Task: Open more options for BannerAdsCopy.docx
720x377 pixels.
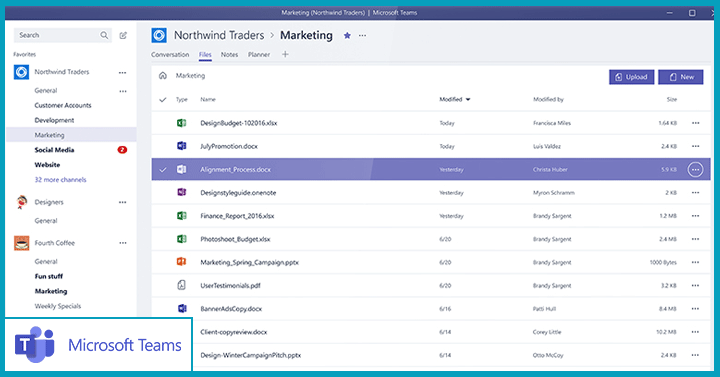Action: point(696,309)
